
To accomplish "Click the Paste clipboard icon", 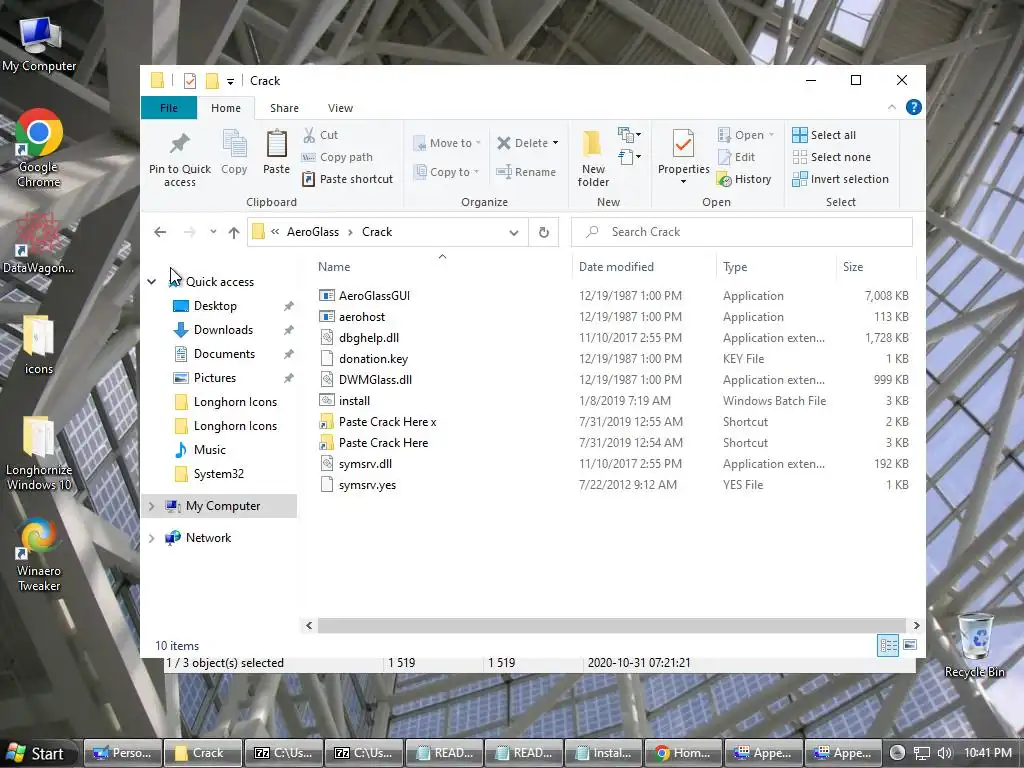I will 276,144.
